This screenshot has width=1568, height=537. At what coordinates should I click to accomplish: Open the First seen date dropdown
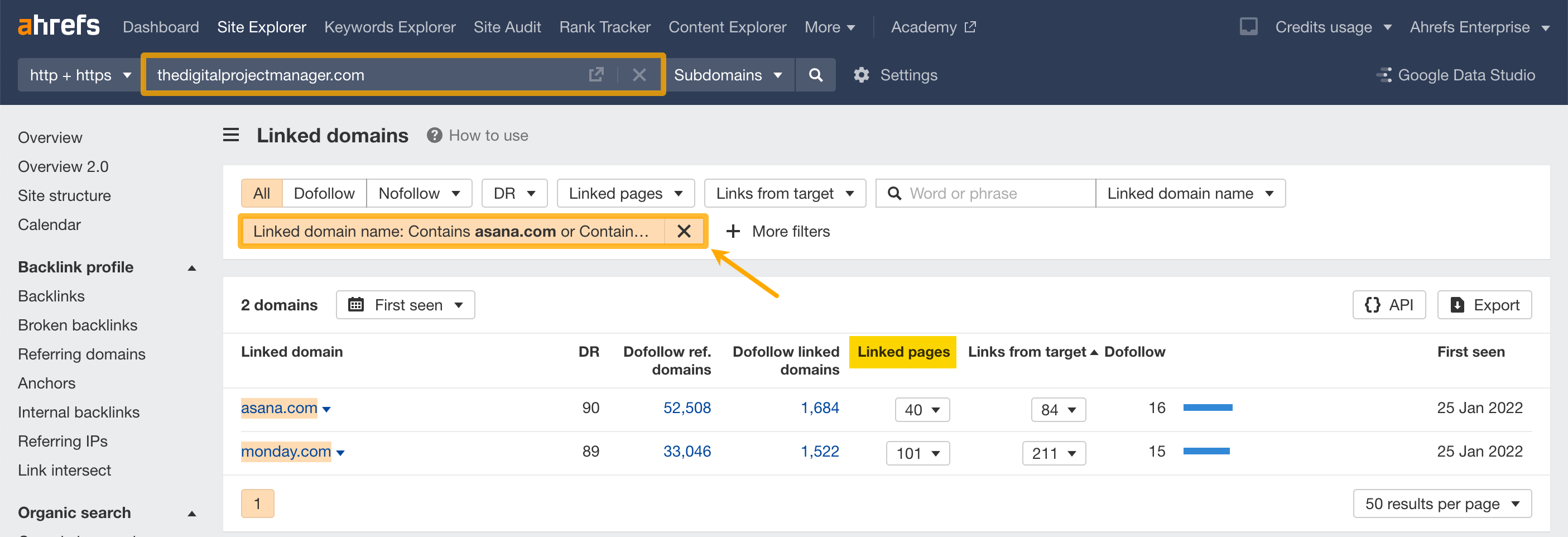pos(405,305)
